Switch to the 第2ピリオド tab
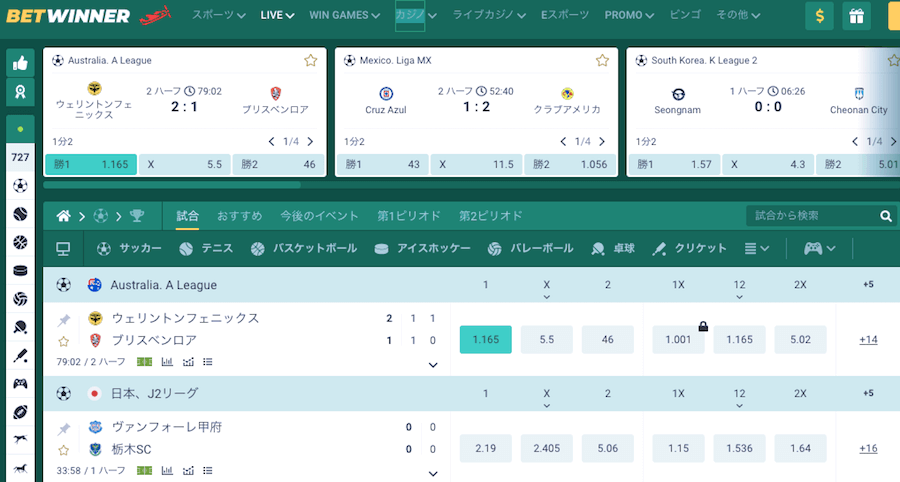The height and width of the screenshot is (482, 900). pyautogui.click(x=491, y=216)
